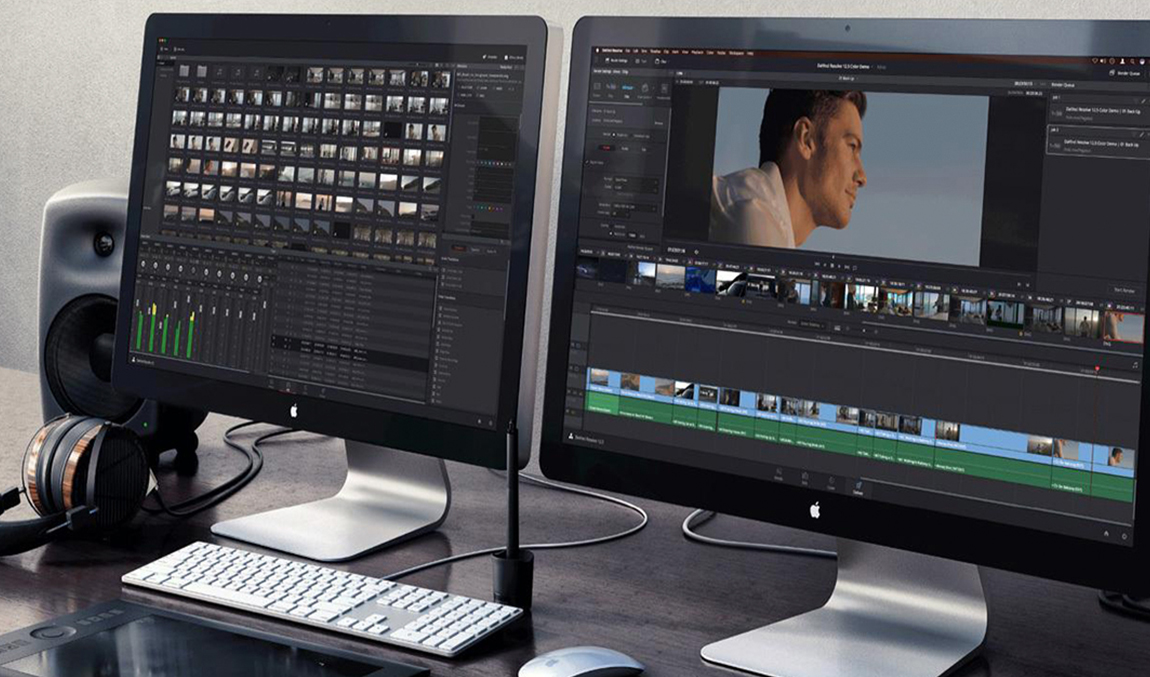Open the Render Entire Timeline dropdown
The image size is (1150, 677).
tap(812, 326)
